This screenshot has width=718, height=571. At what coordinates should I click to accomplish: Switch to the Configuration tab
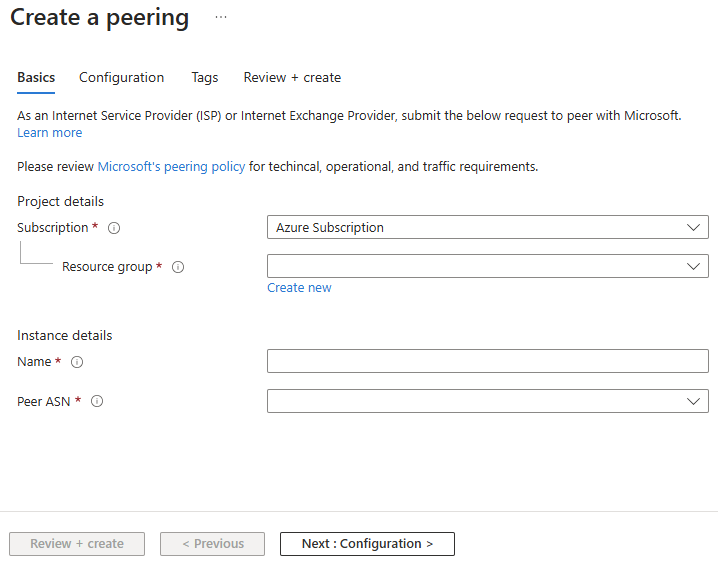pos(121,77)
